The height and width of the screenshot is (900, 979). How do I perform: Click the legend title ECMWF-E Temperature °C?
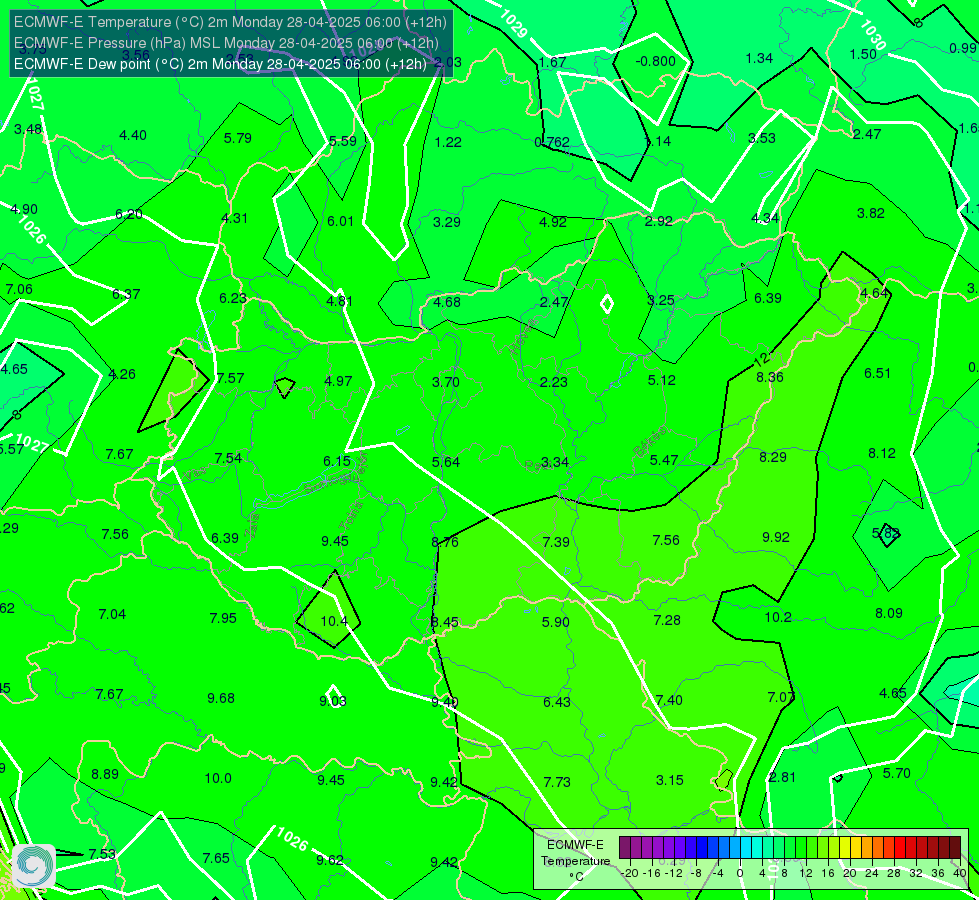click(576, 861)
